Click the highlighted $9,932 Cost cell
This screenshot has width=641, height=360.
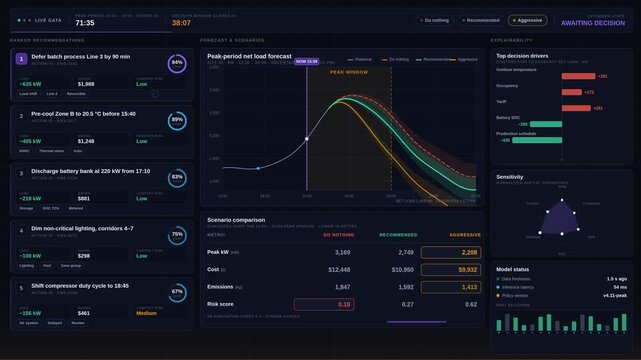click(451, 270)
